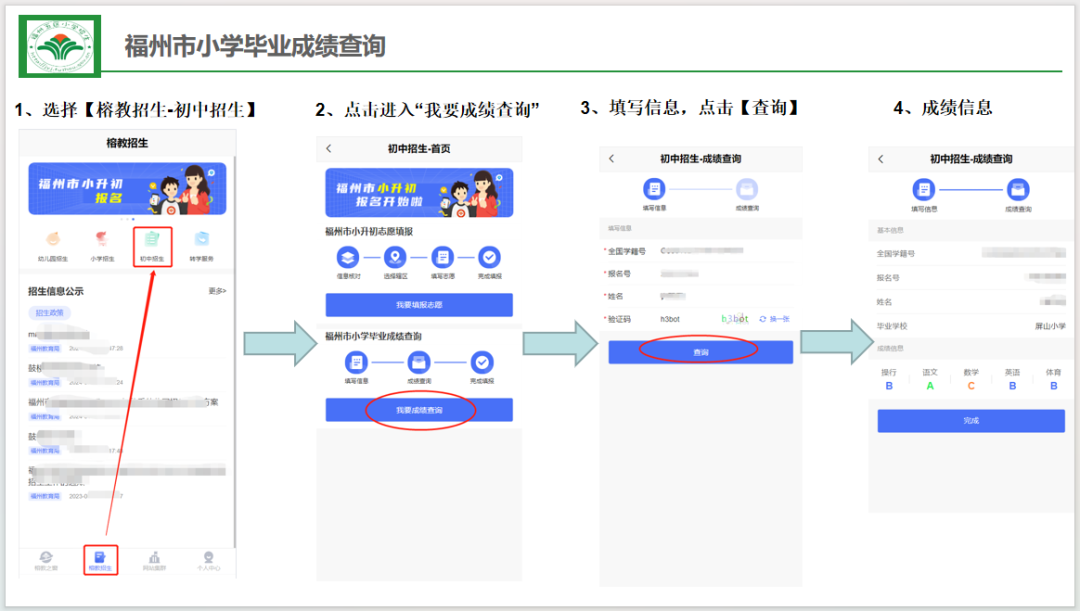Click 成绩查询 step icon in 初中招生-首页
Image resolution: width=1080 pixels, height=611 pixels.
coord(419,362)
